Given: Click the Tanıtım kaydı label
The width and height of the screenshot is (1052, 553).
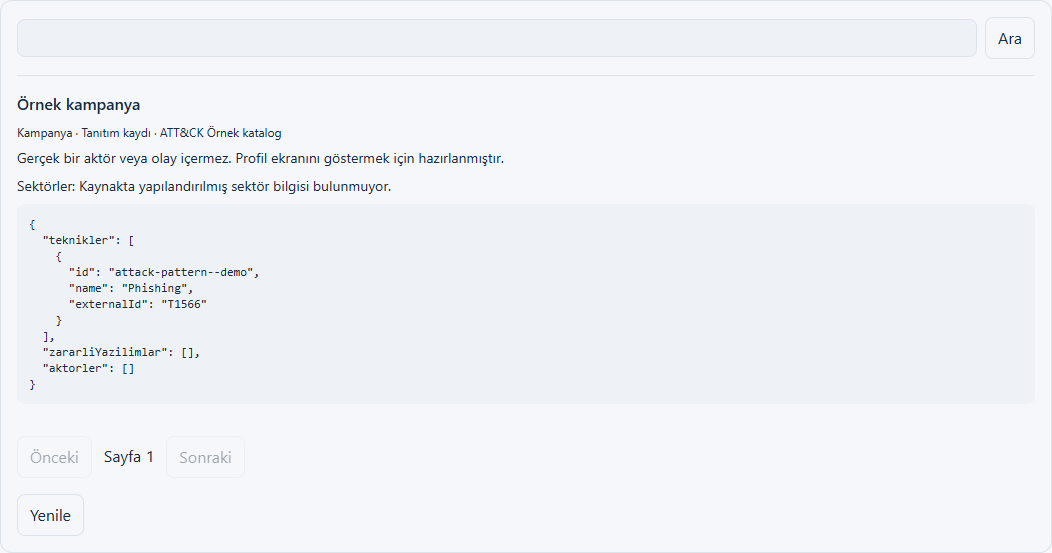Looking at the screenshot, I should (x=116, y=133).
